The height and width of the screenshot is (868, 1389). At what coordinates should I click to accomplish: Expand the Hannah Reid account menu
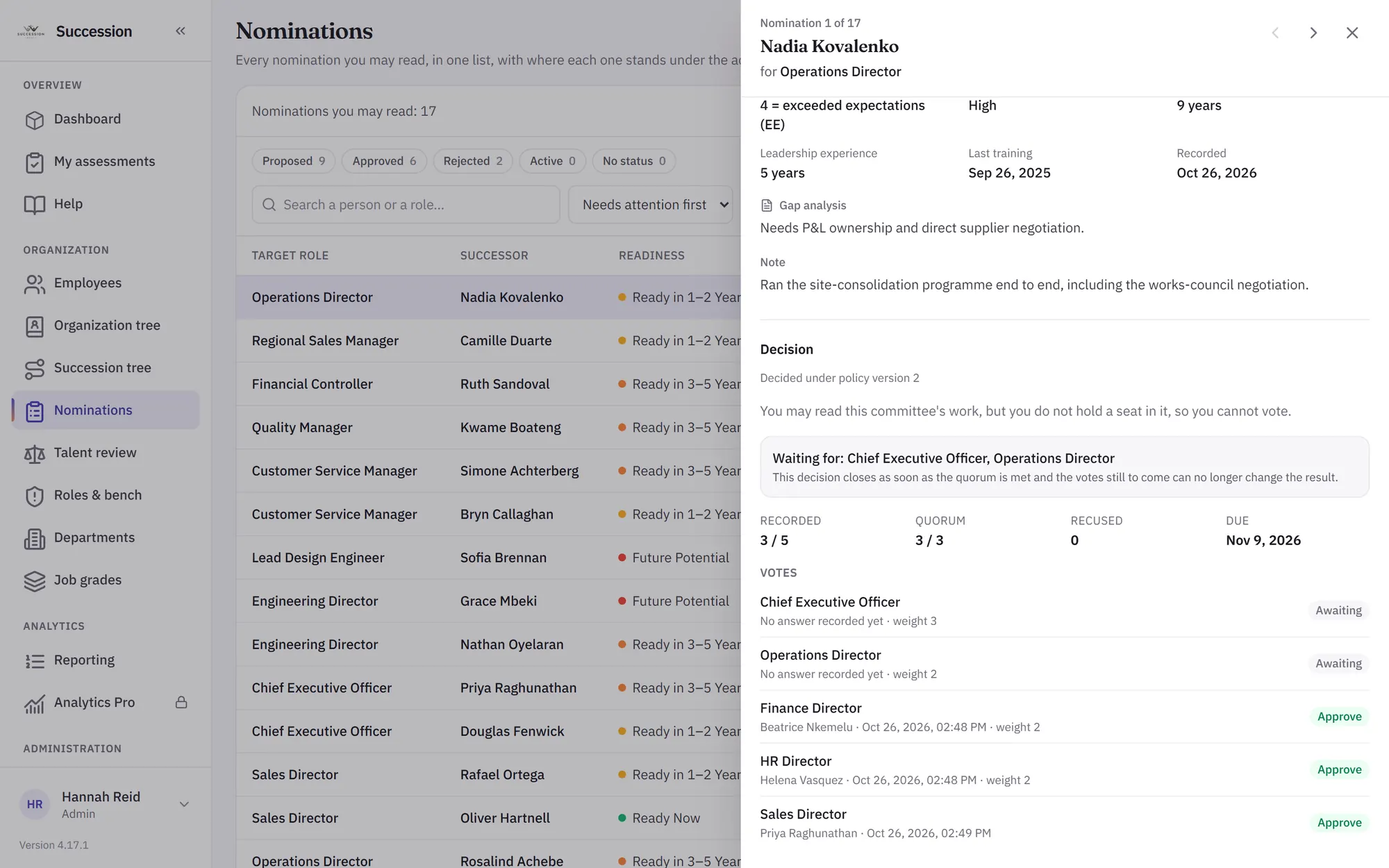tap(184, 804)
